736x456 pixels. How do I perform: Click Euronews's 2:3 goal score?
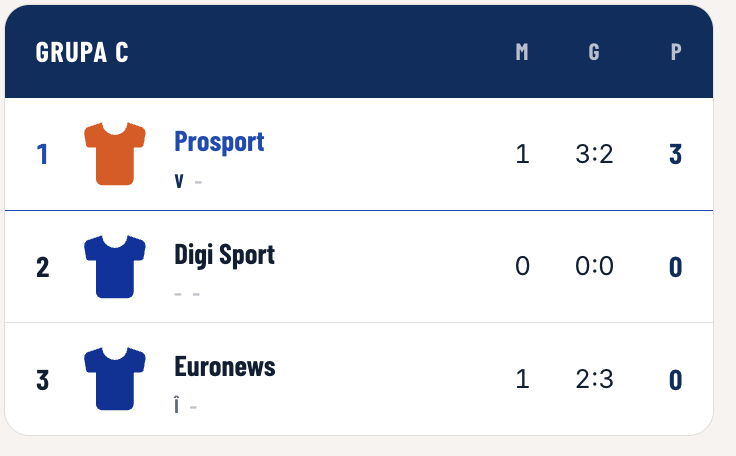(x=594, y=379)
